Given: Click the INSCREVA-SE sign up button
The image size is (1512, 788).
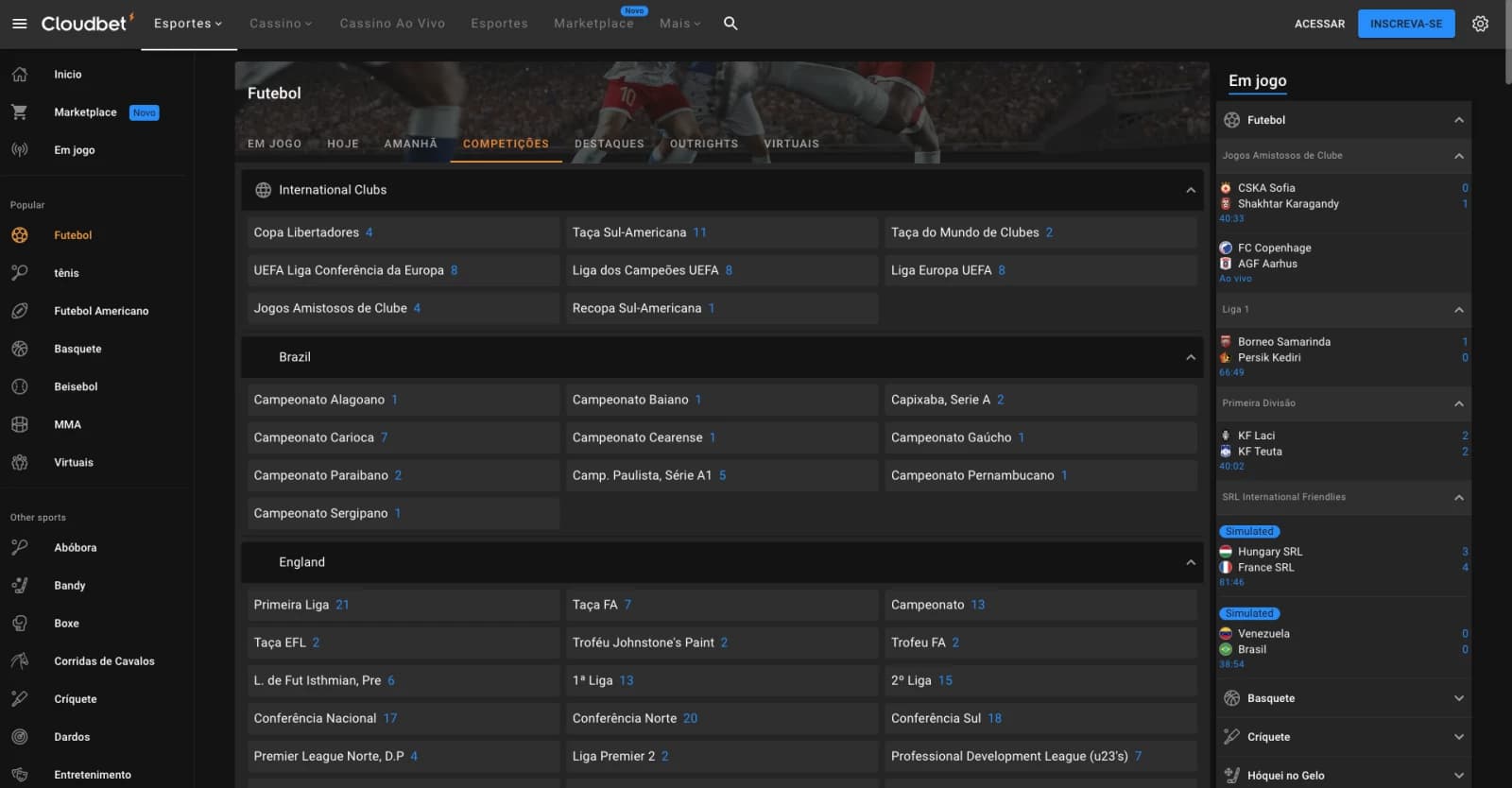Looking at the screenshot, I should click(x=1406, y=24).
